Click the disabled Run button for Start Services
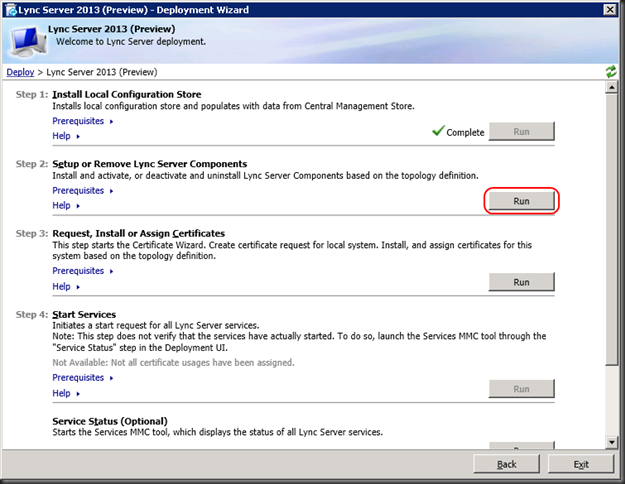Viewport: 625px width, 484px height. click(x=521, y=389)
